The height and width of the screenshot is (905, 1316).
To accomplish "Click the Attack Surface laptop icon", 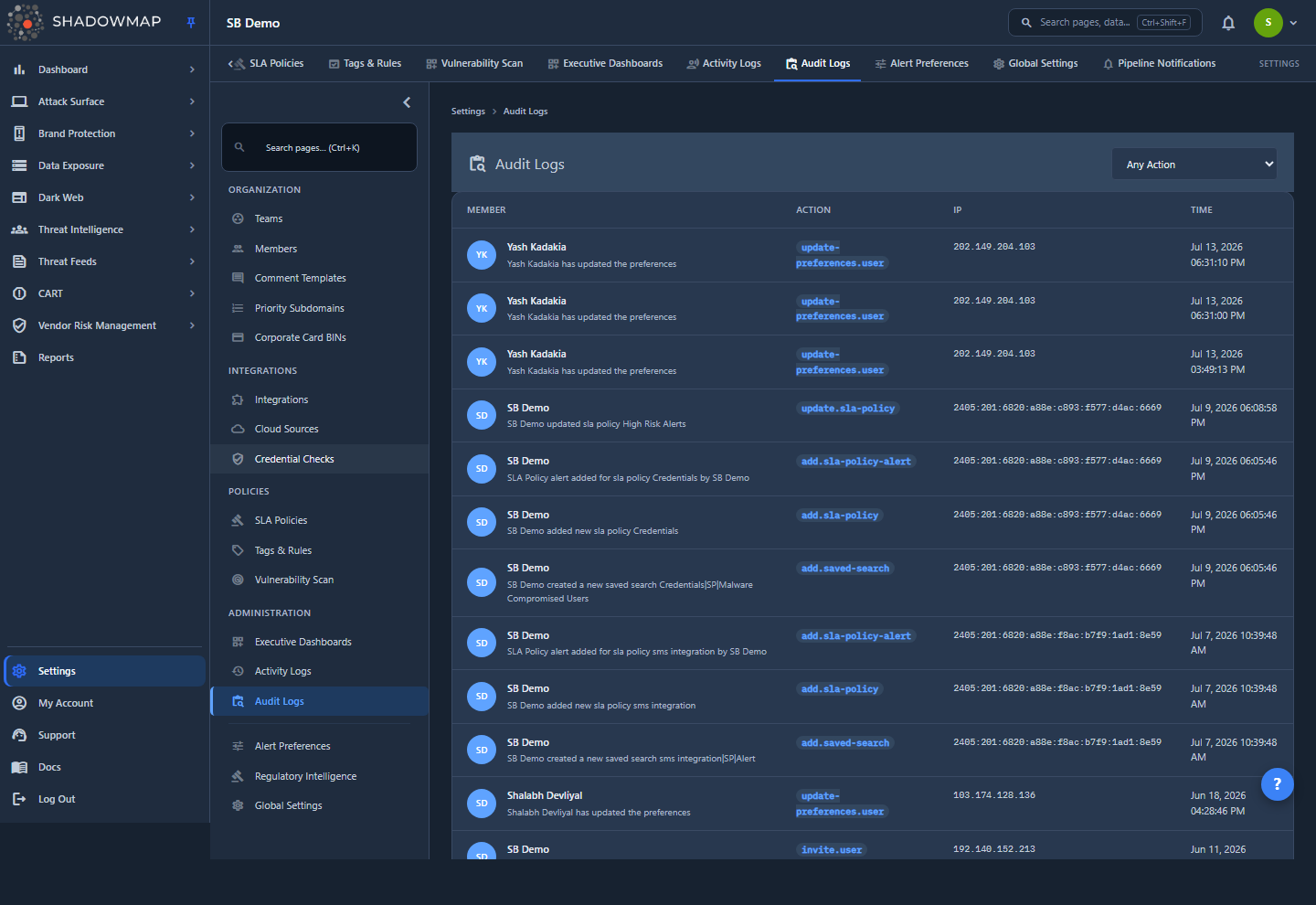I will 19,101.
